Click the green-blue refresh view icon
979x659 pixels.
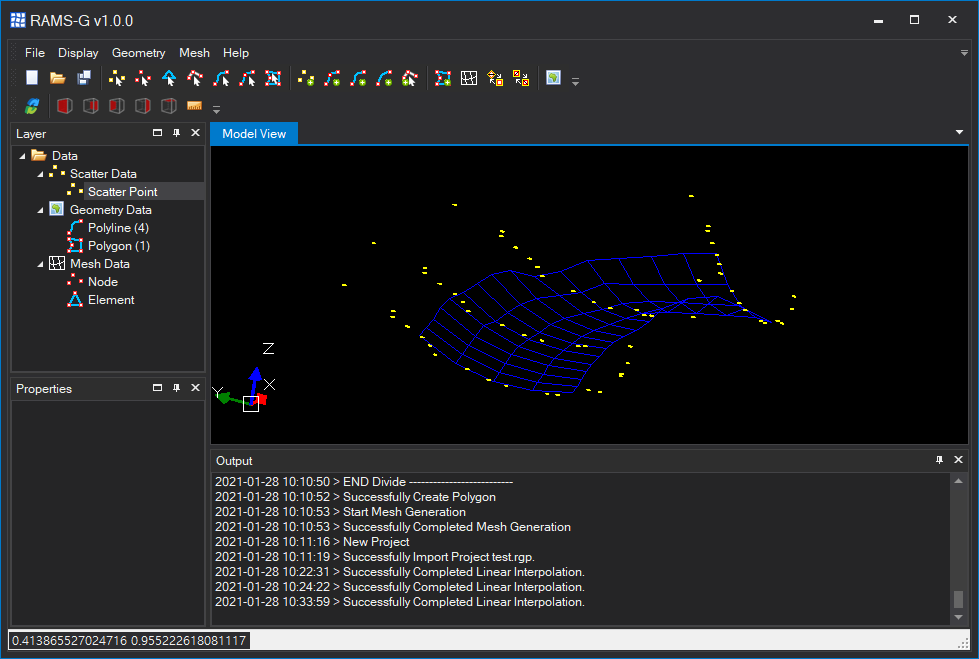32,106
